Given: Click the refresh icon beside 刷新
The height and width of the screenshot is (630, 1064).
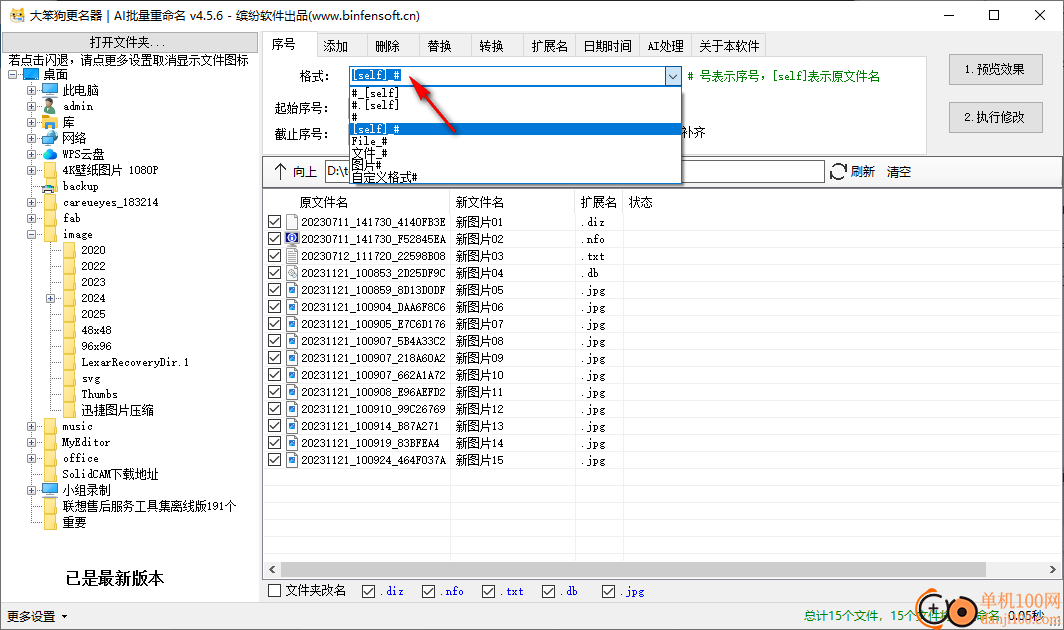Looking at the screenshot, I should (x=838, y=172).
